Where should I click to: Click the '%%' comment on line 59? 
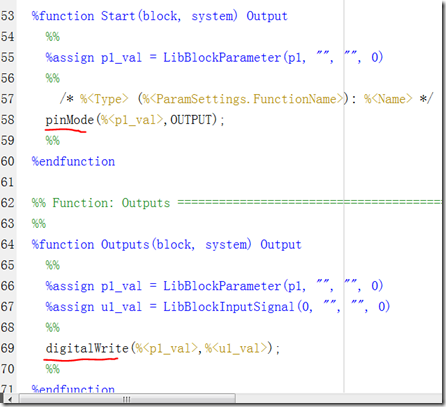[53, 140]
